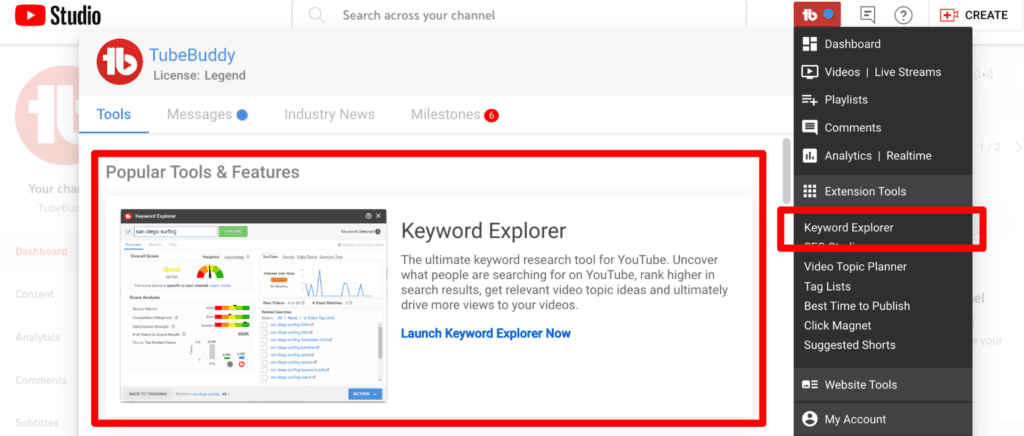
Task: Click the Playlists icon in TubeBuddy menu
Action: pos(810,100)
